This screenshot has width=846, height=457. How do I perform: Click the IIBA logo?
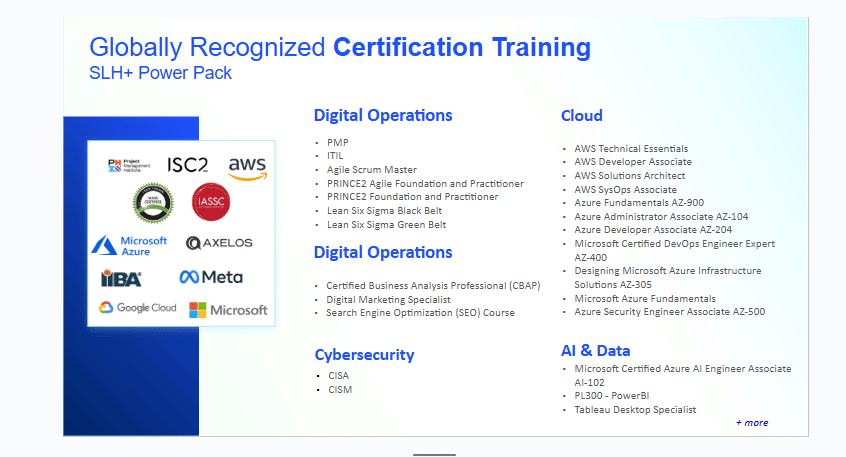coord(121,278)
